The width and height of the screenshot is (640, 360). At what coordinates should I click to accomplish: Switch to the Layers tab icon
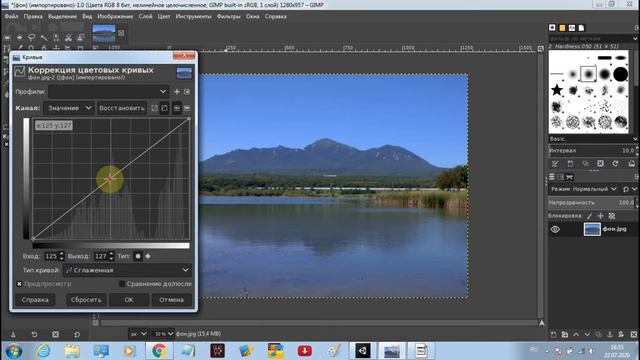coord(551,177)
